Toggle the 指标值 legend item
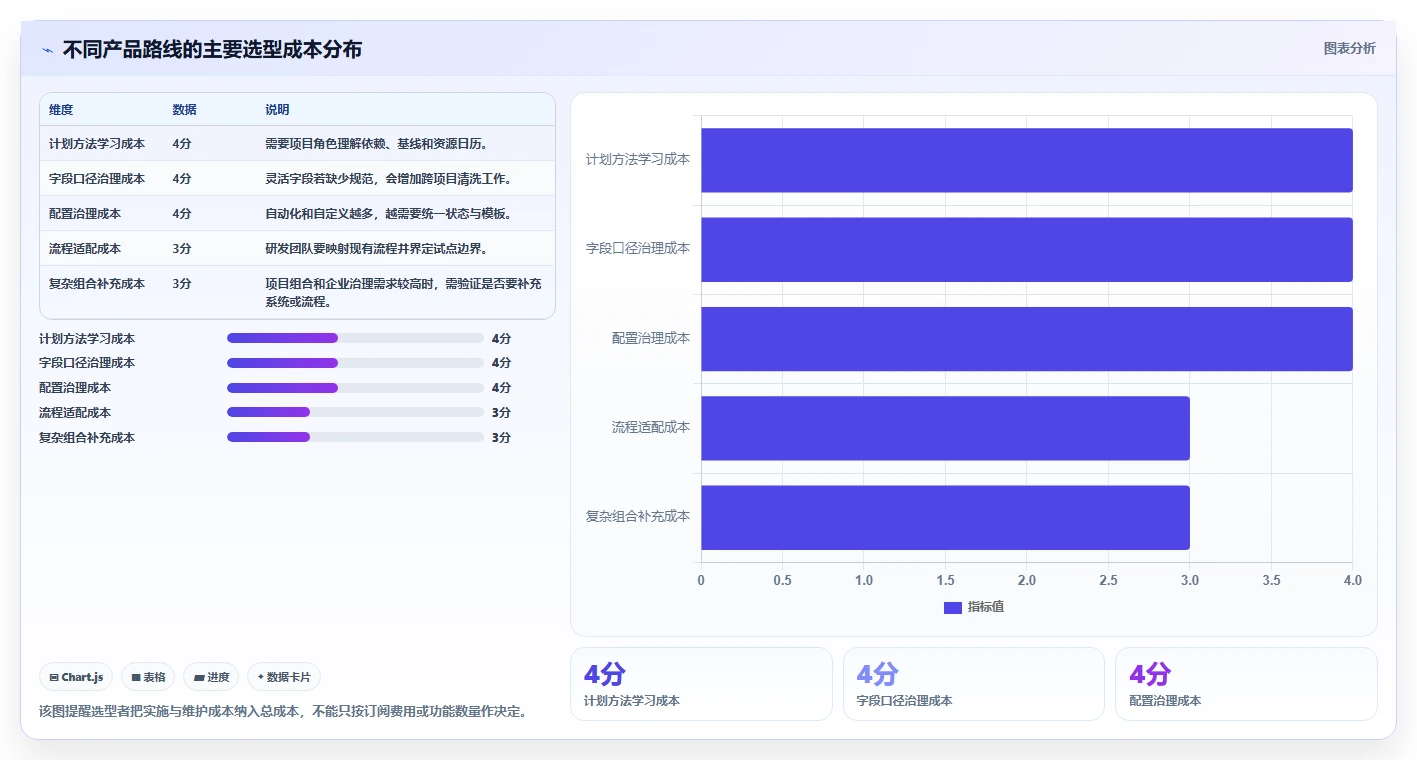 (x=974, y=607)
